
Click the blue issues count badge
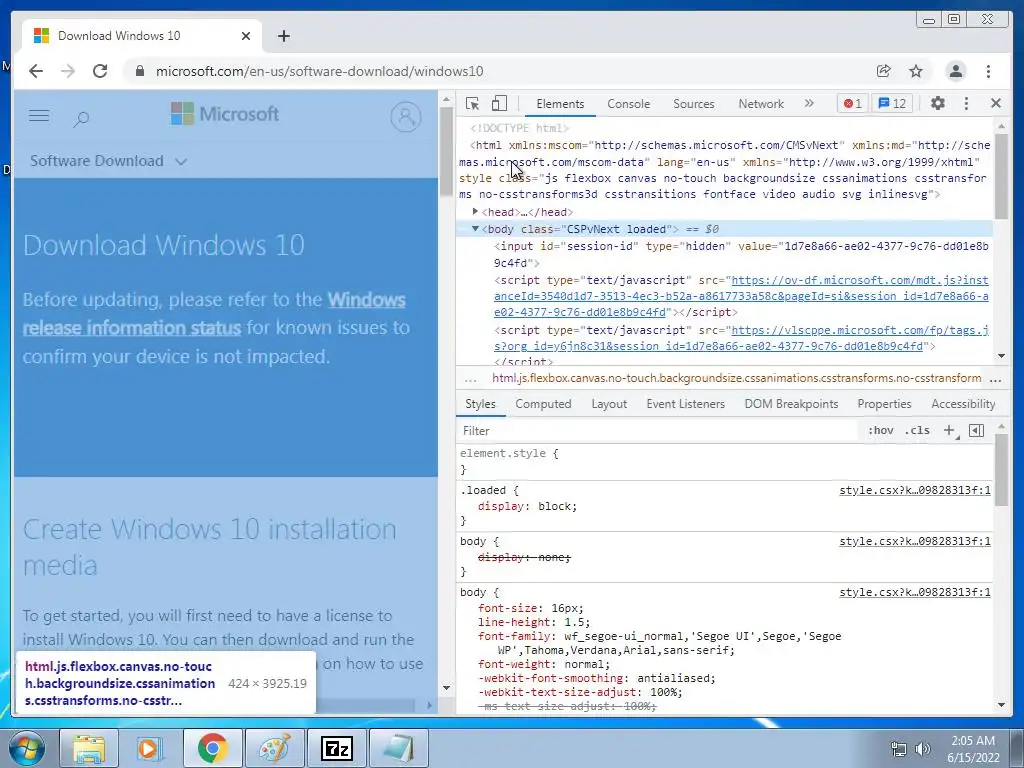click(x=892, y=103)
